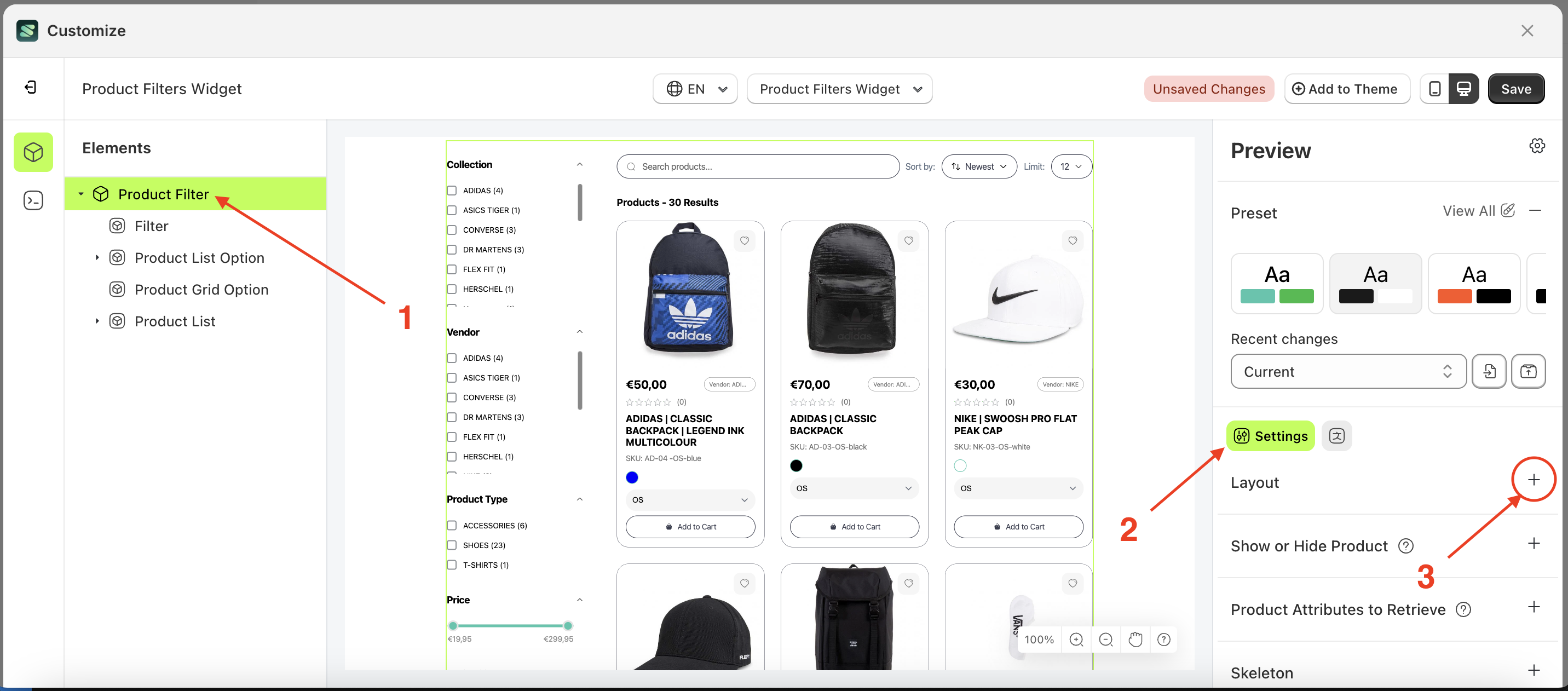The image size is (1568, 691).
Task: Open the console panel sidebar icon
Action: (33, 200)
